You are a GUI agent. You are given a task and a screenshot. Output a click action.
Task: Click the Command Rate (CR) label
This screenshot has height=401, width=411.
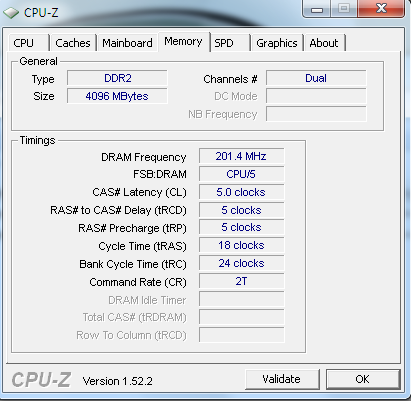138,283
